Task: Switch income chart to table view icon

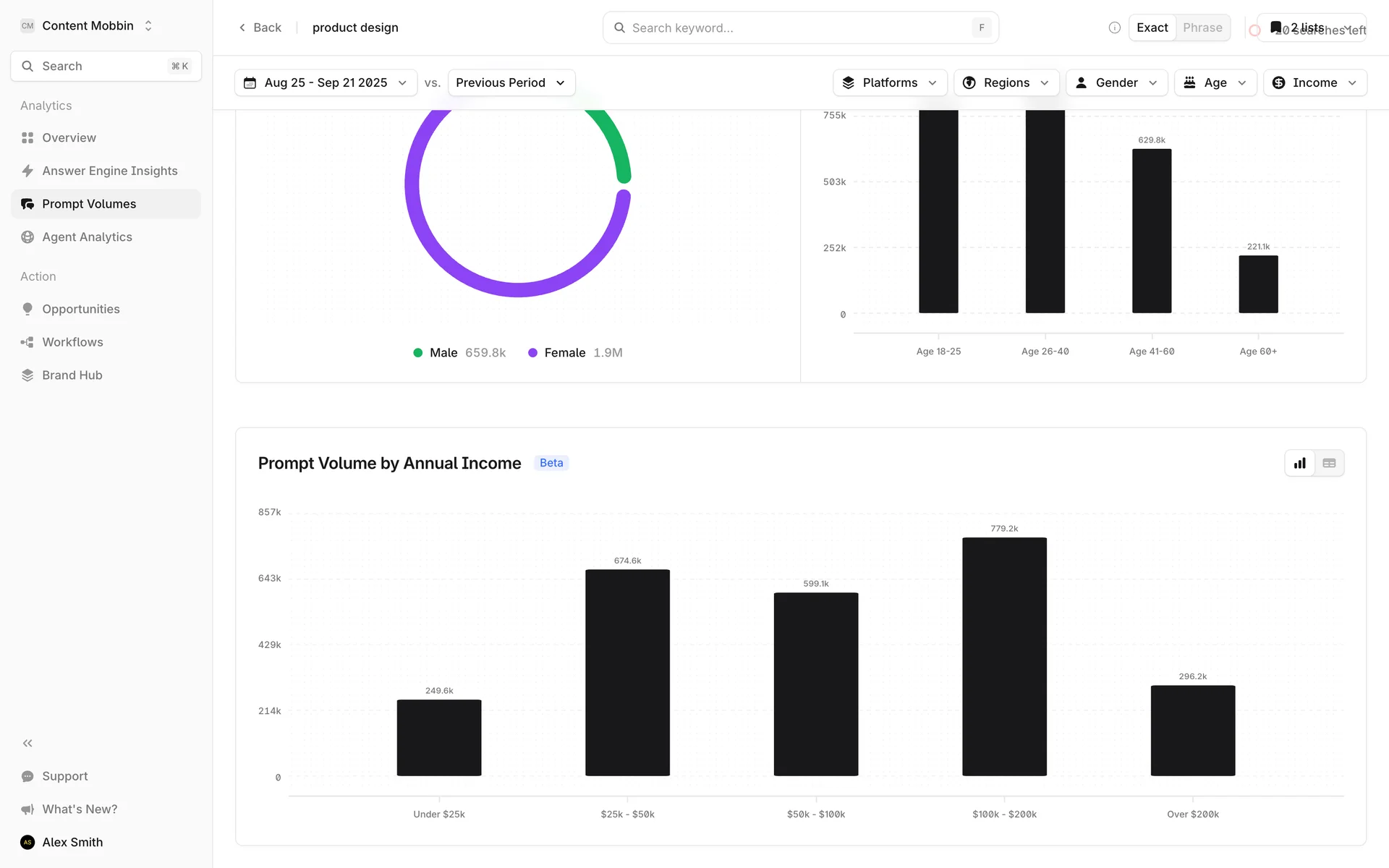Action: click(x=1329, y=463)
